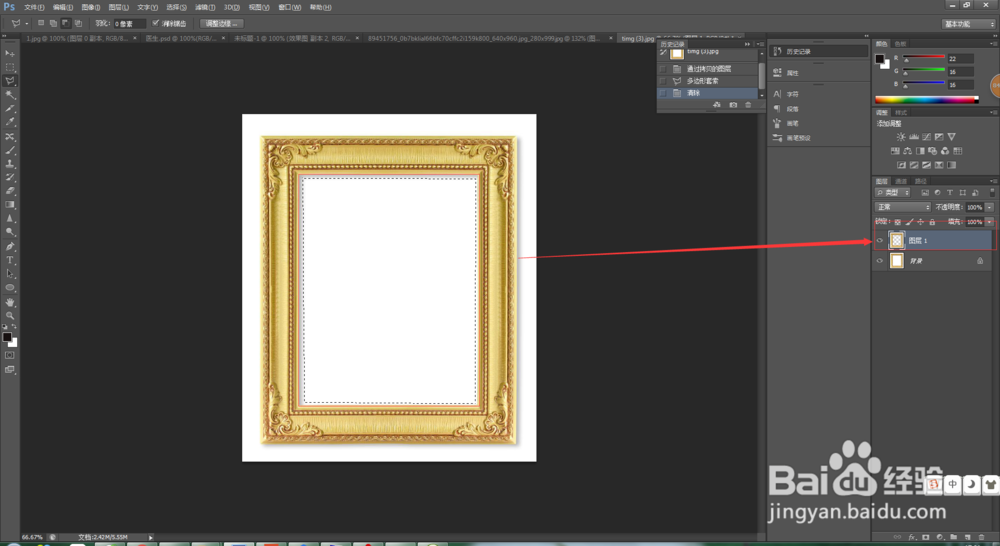Open the 选择(S) menu

click(176, 7)
